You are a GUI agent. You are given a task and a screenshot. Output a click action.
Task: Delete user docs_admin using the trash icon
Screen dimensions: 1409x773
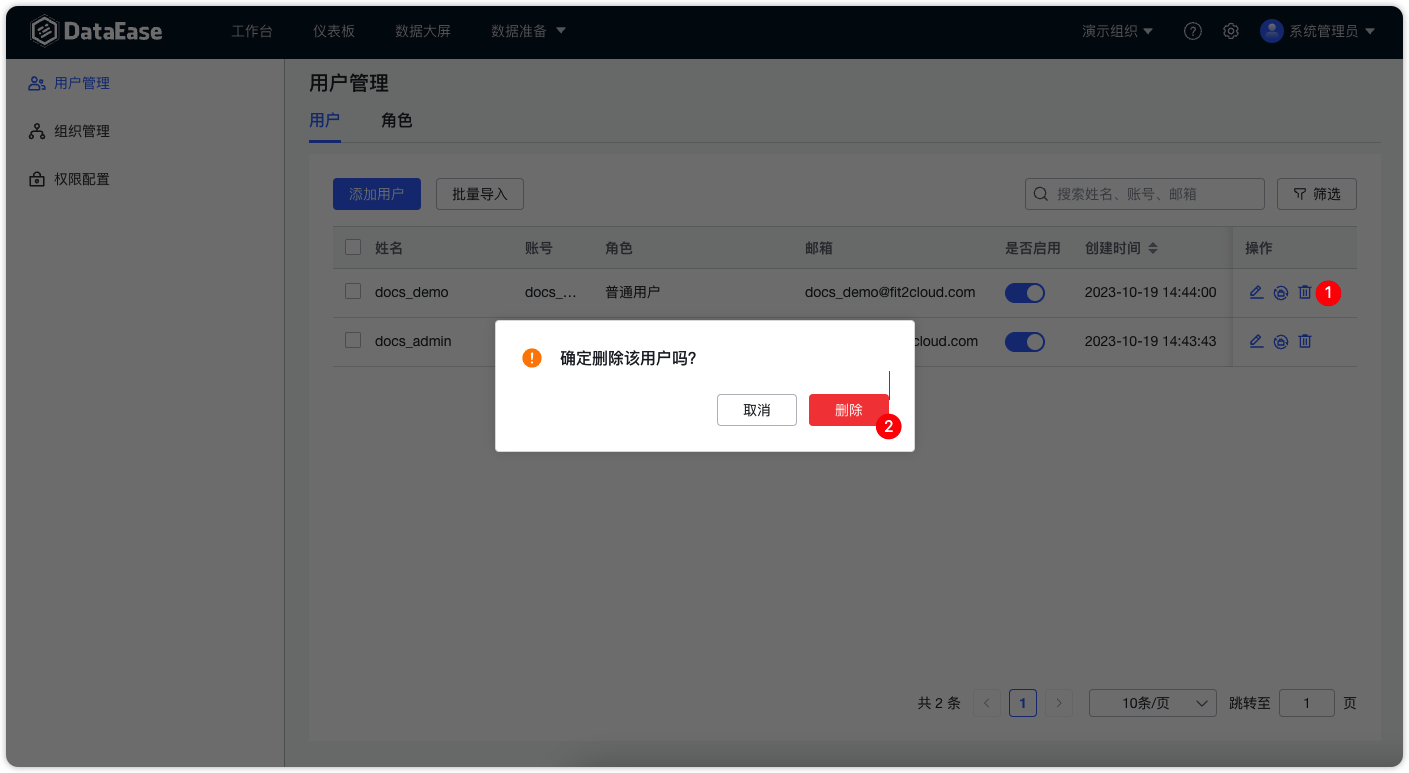1304,341
